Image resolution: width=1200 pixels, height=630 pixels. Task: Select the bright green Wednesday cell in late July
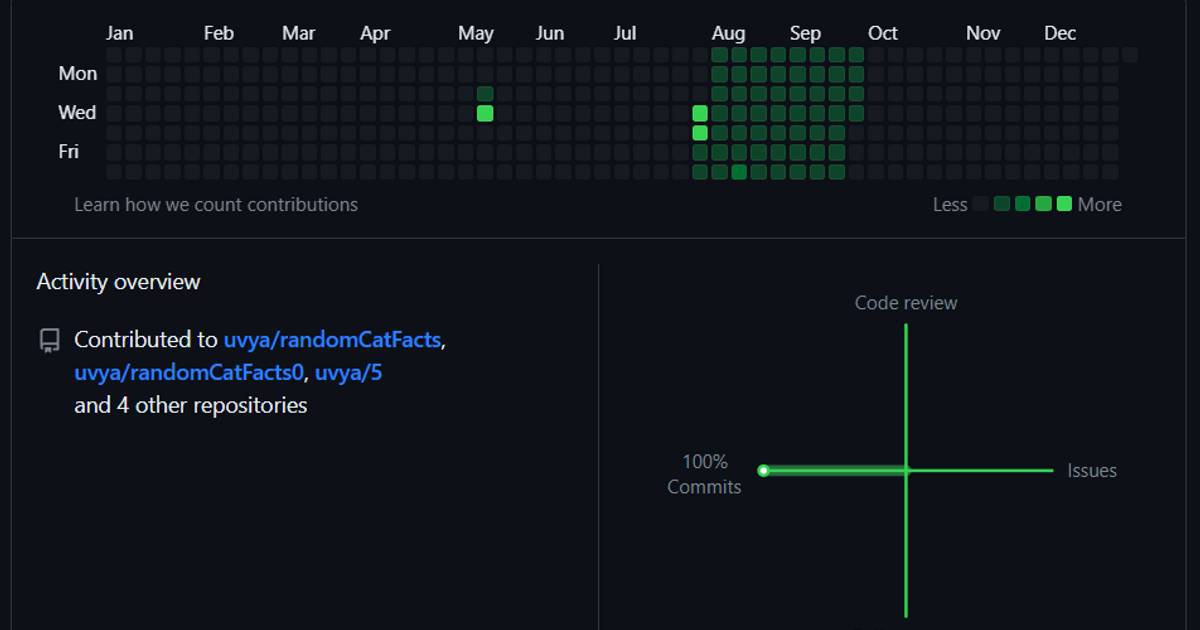[700, 113]
